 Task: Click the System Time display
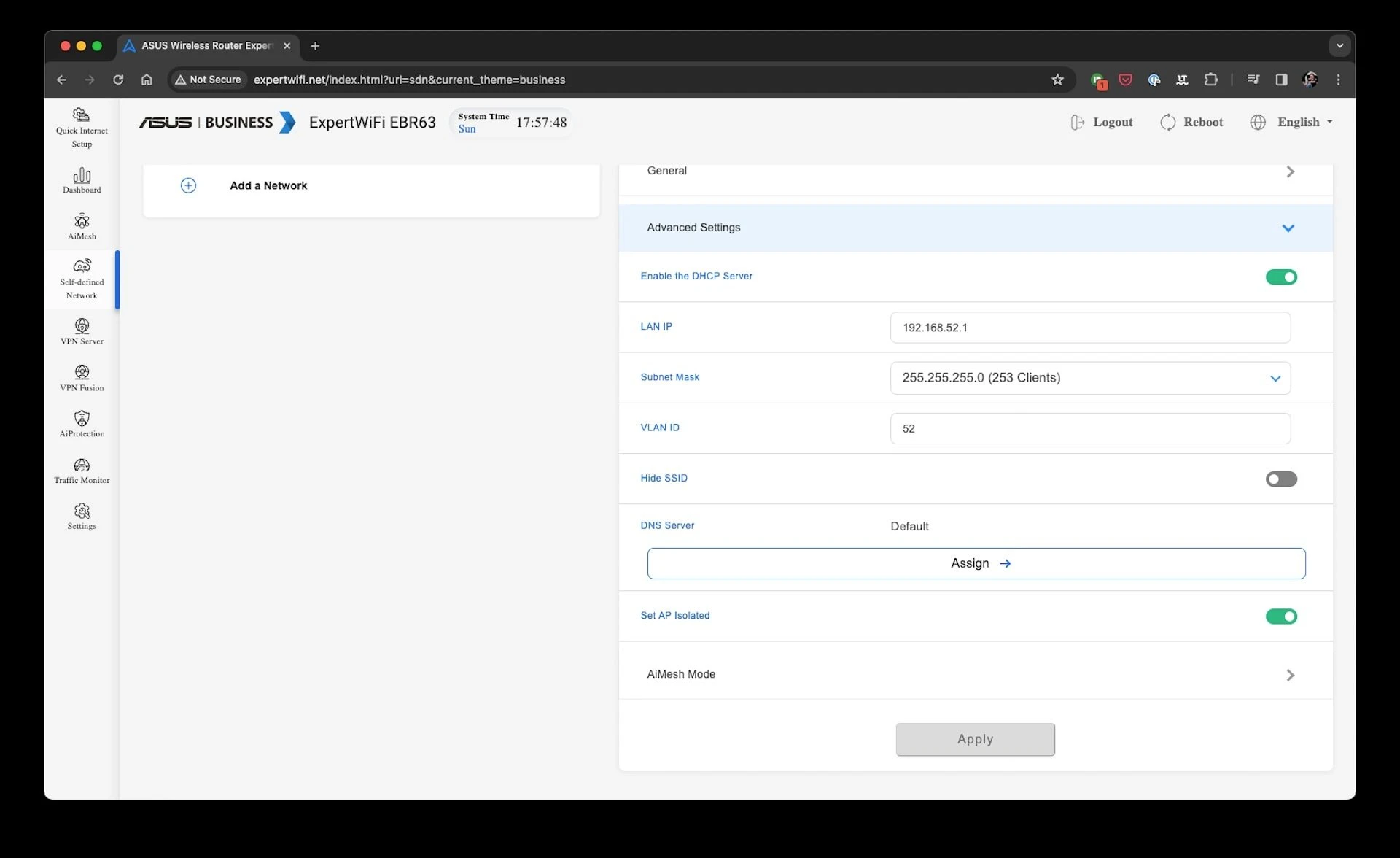pyautogui.click(x=512, y=122)
